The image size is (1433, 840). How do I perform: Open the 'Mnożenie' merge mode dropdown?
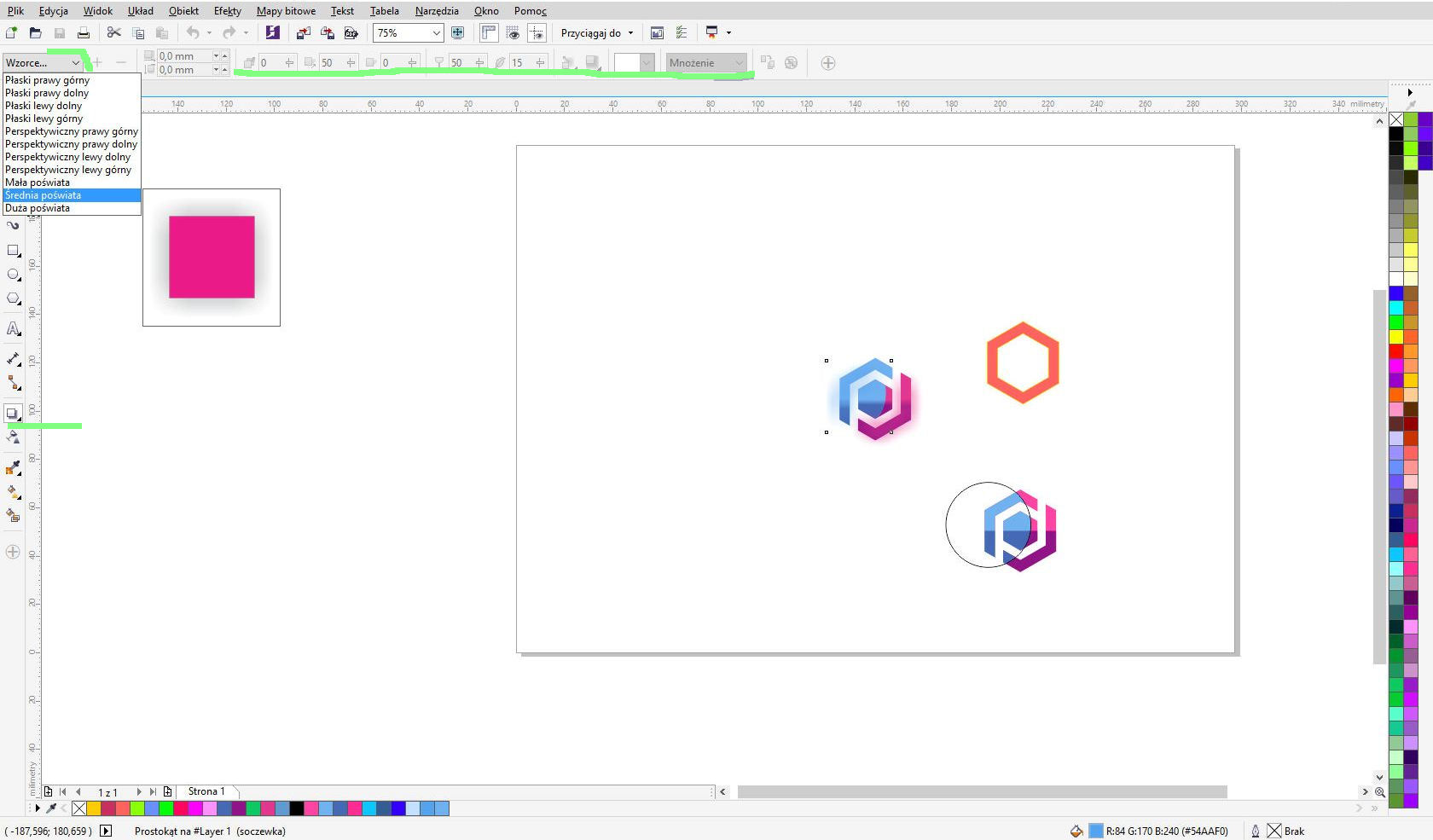tap(739, 63)
